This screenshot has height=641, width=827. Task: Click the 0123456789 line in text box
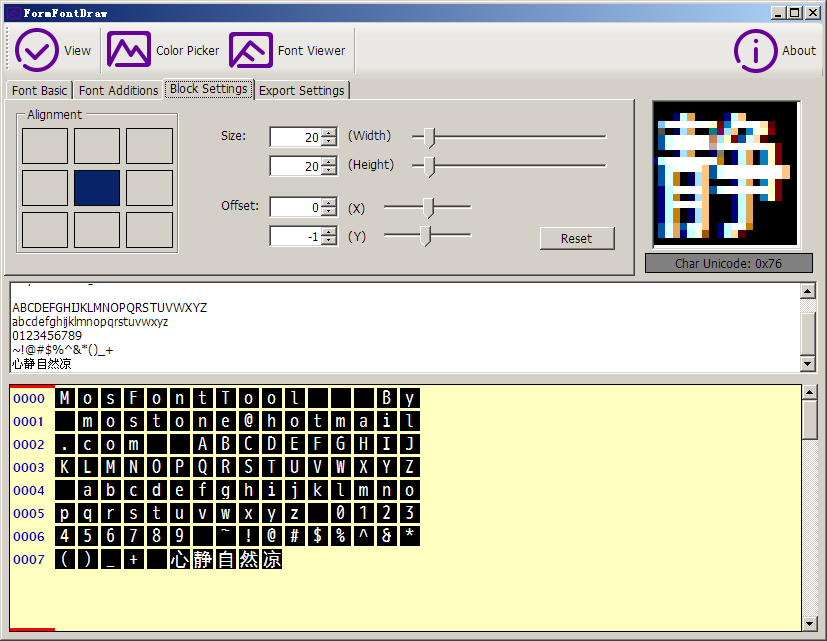[47, 336]
